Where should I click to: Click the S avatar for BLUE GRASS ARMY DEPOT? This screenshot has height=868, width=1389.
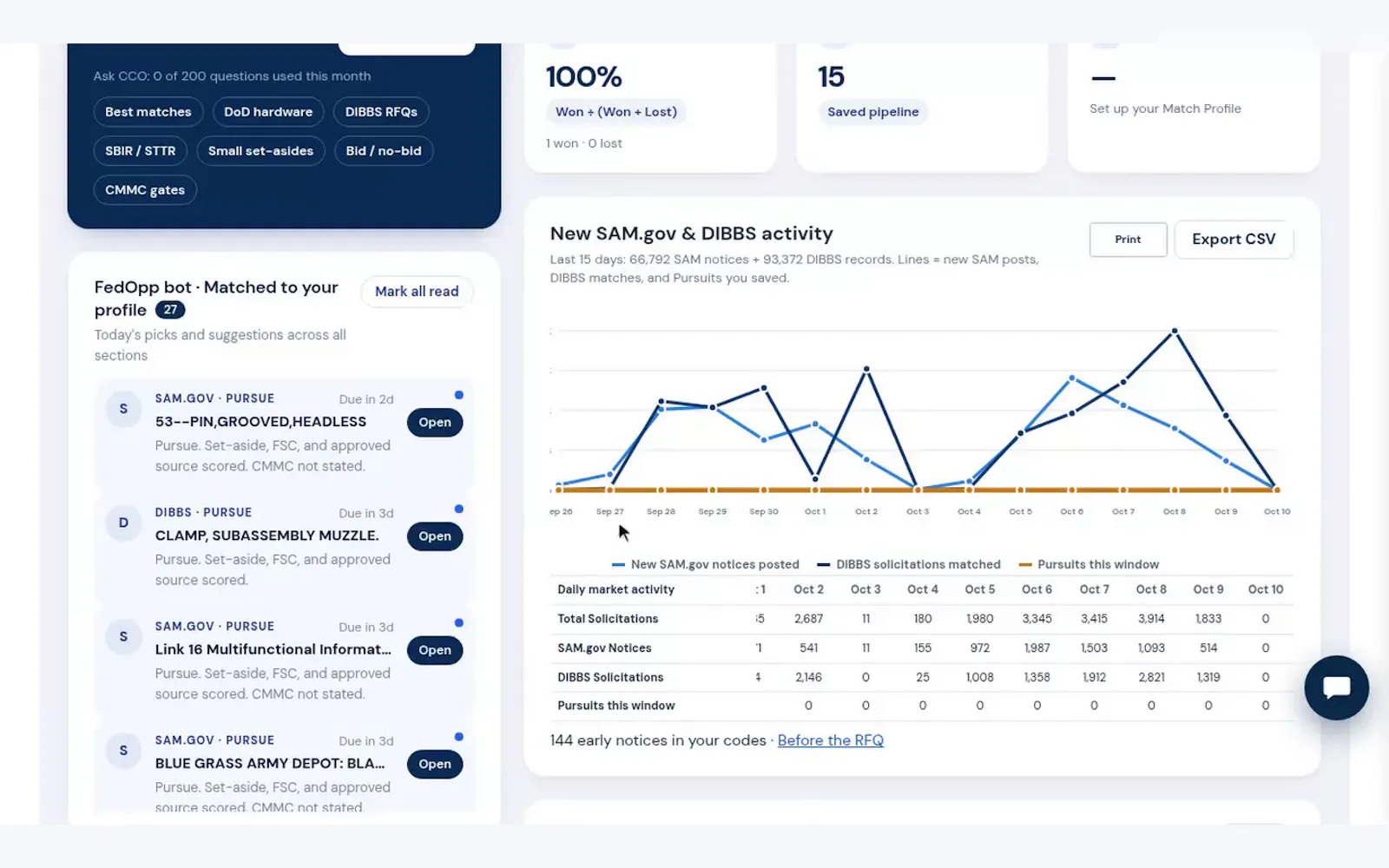[x=123, y=750]
